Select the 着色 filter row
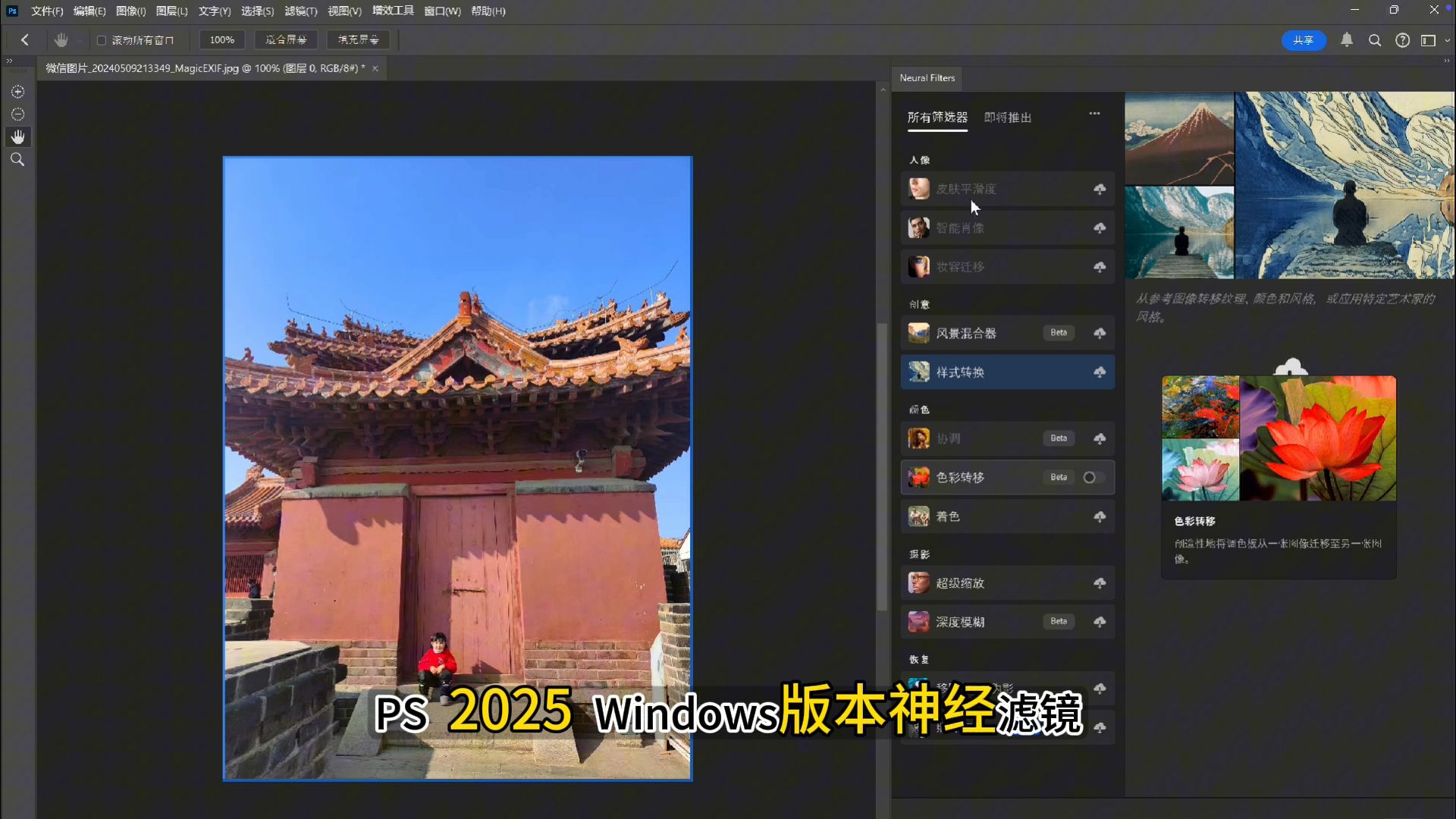This screenshot has width=1456, height=819. pyautogui.click(x=1007, y=516)
